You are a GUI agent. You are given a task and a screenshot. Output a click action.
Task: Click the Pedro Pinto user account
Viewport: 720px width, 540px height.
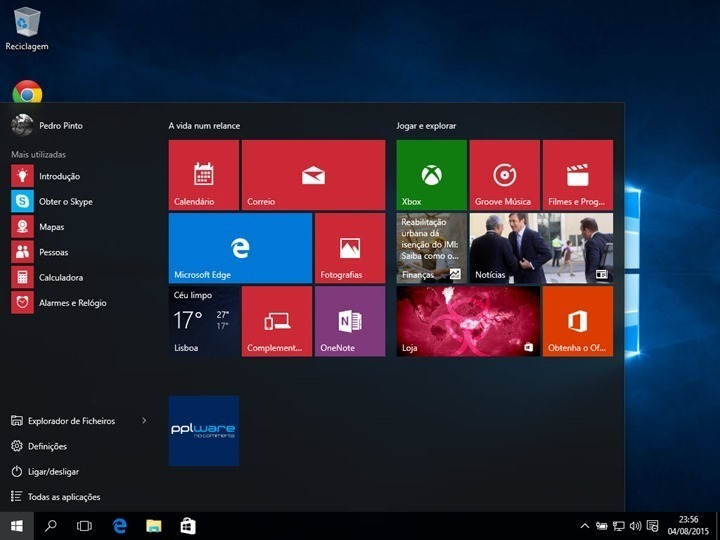[x=47, y=125]
